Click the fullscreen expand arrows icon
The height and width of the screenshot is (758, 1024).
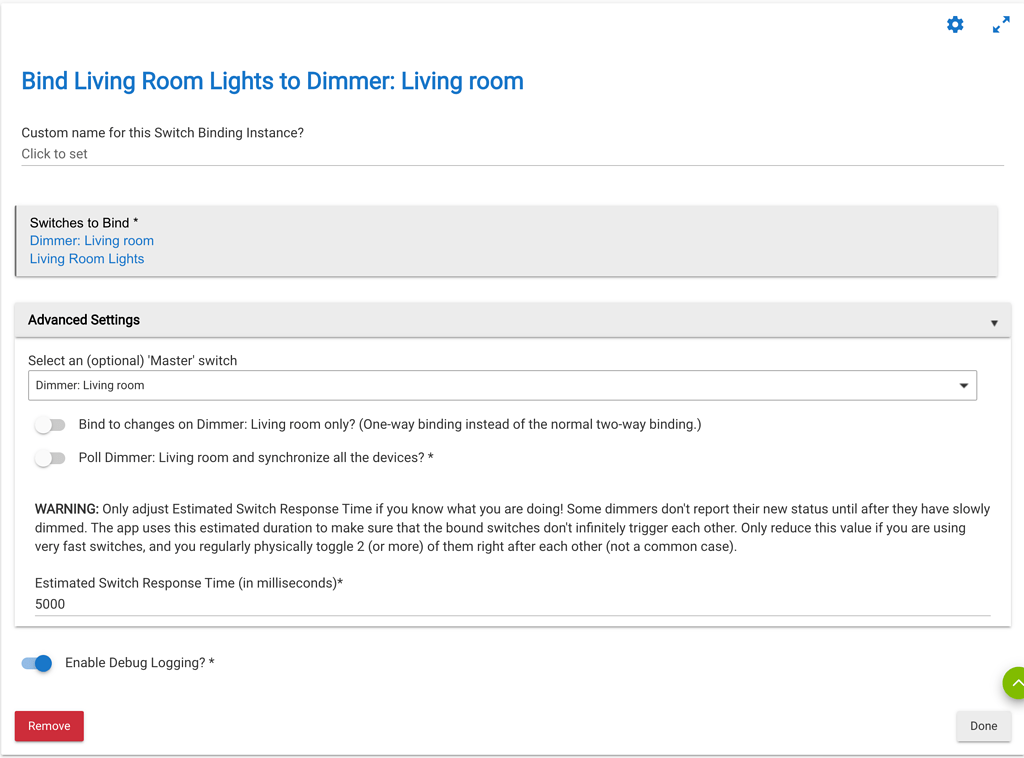(1001, 24)
